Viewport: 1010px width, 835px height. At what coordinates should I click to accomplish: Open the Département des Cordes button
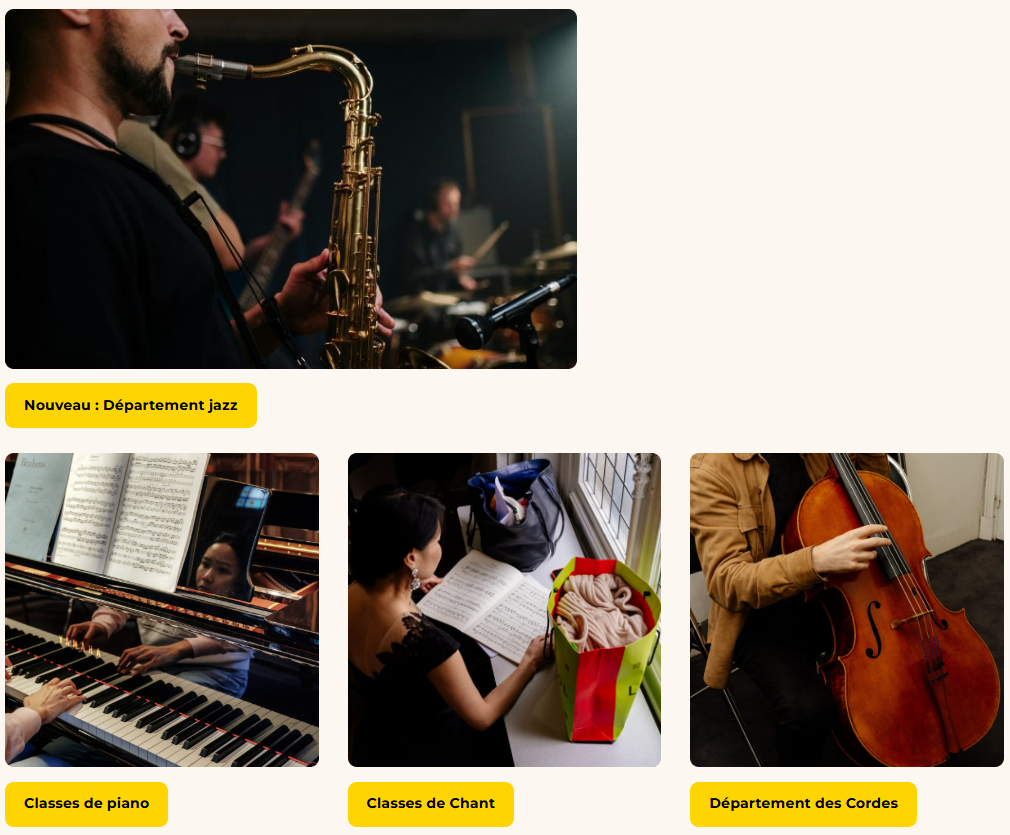(803, 804)
